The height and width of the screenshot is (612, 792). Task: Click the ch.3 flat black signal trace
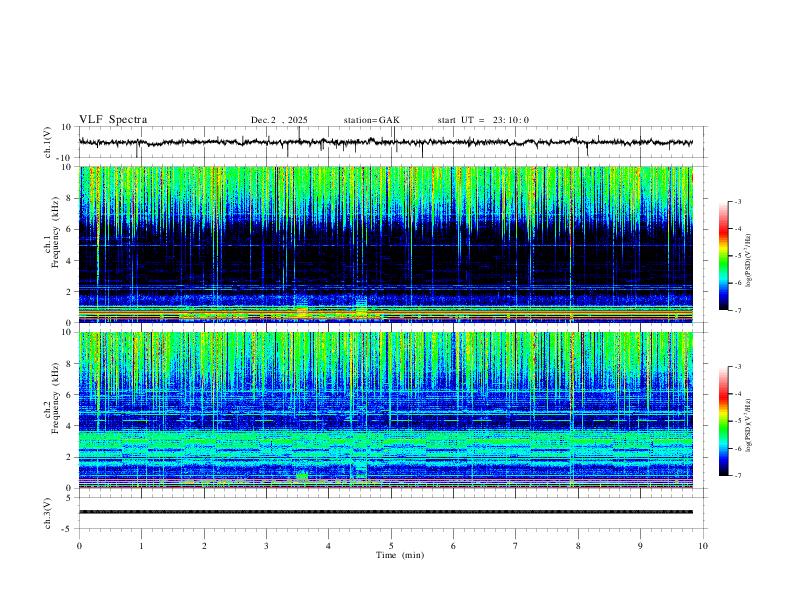coord(385,512)
